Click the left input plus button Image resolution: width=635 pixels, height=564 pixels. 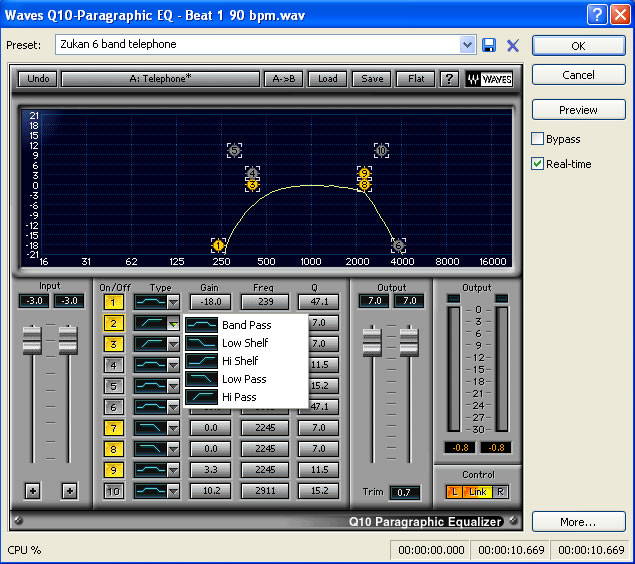click(x=33, y=491)
